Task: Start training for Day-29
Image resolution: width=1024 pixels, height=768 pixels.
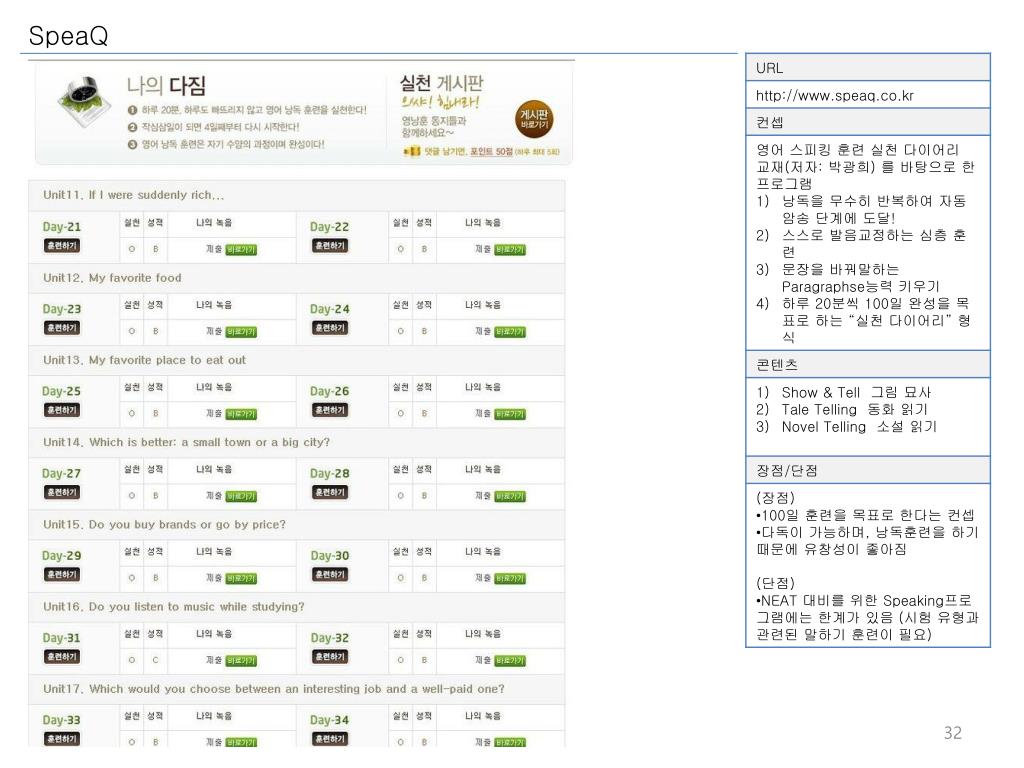Action: click(x=62, y=575)
